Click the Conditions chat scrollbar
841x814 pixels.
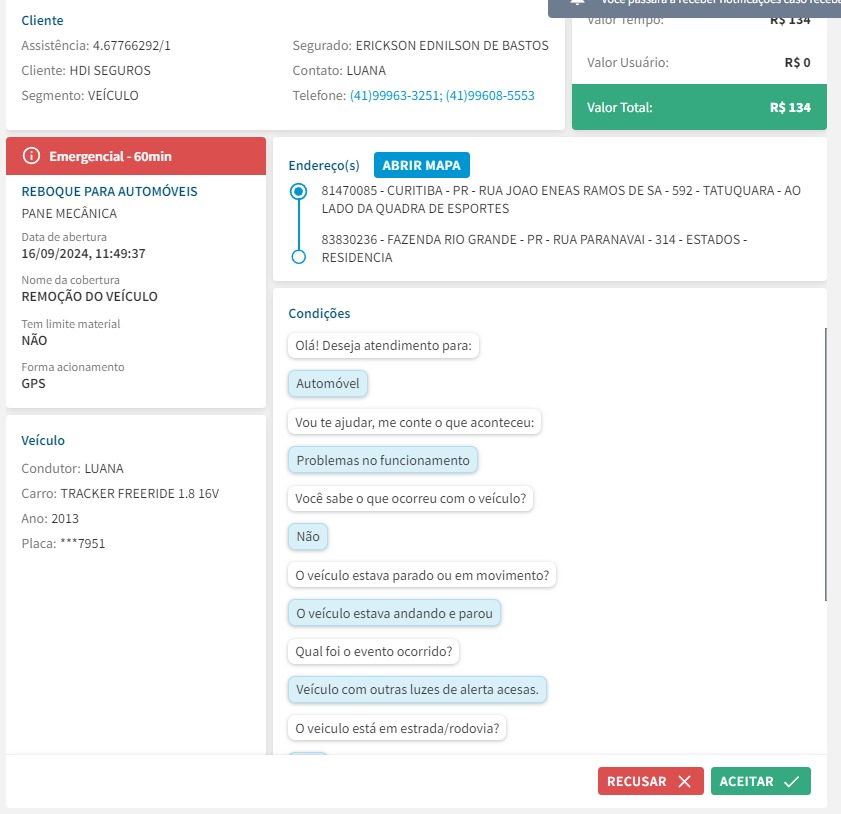click(x=825, y=465)
